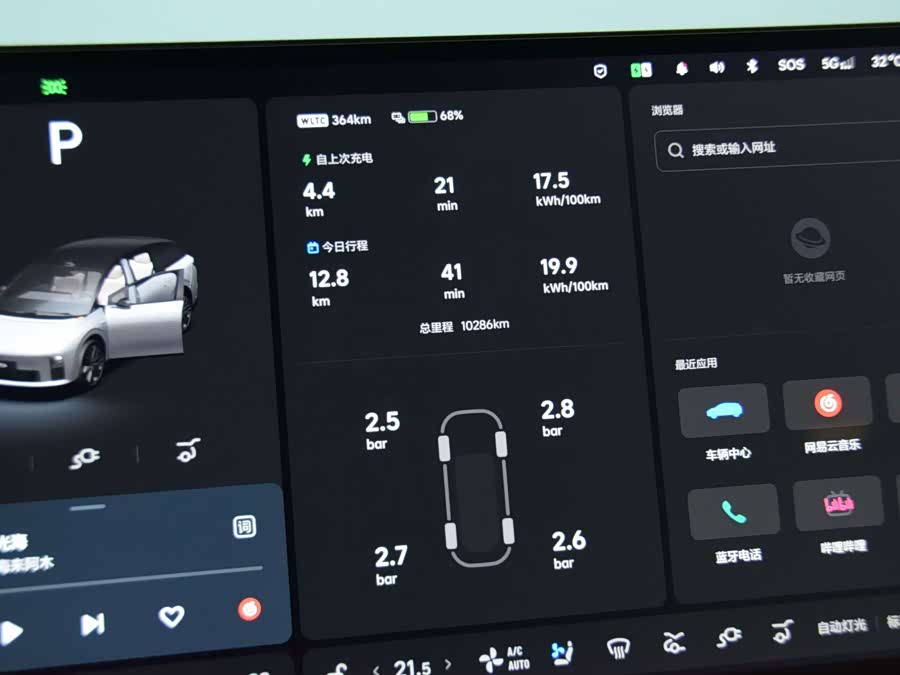Viewport: 900px width, 675px height.
Task: Select the 今日行程 trip heading
Action: (338, 247)
